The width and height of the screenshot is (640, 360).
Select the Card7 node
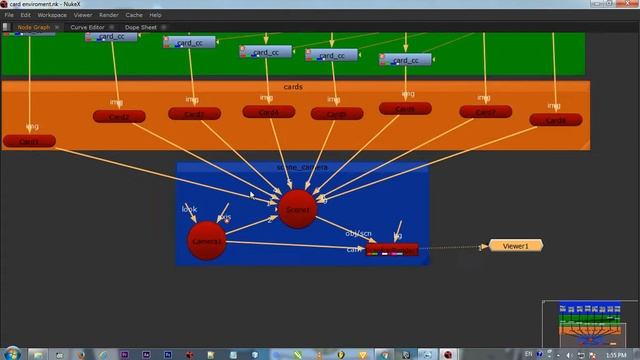(x=486, y=112)
